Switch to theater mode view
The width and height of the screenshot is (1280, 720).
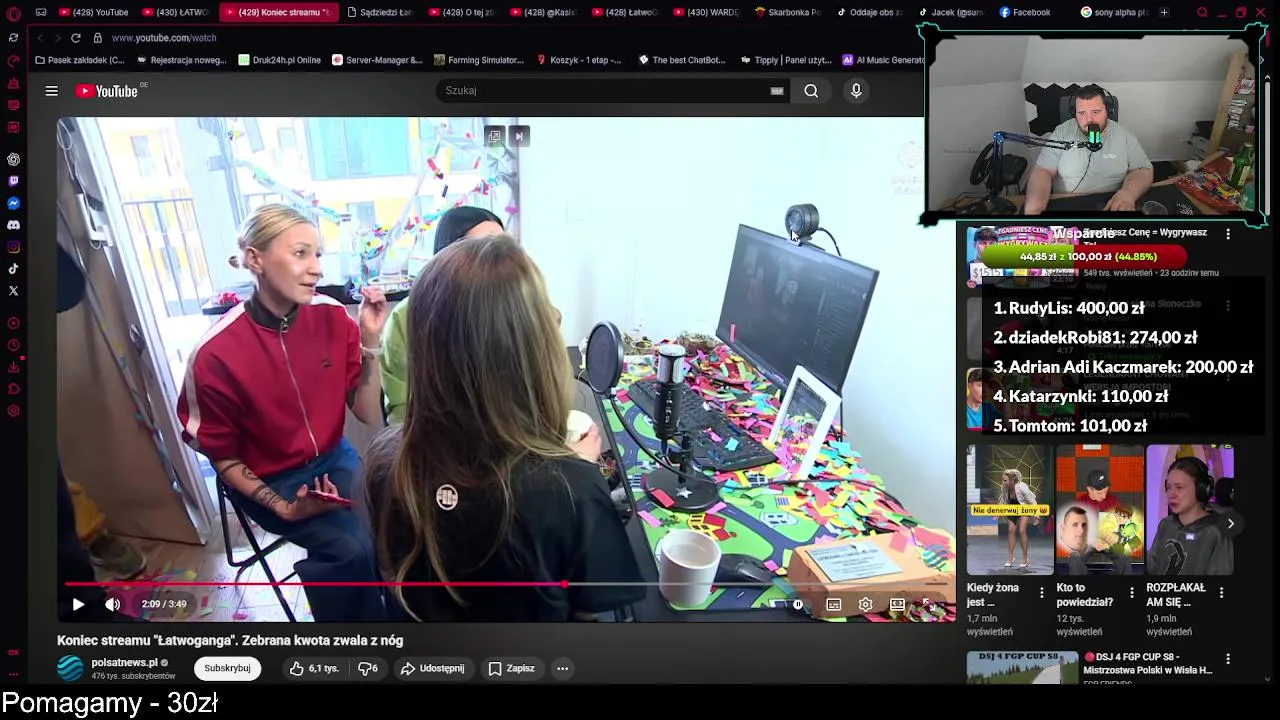point(897,604)
